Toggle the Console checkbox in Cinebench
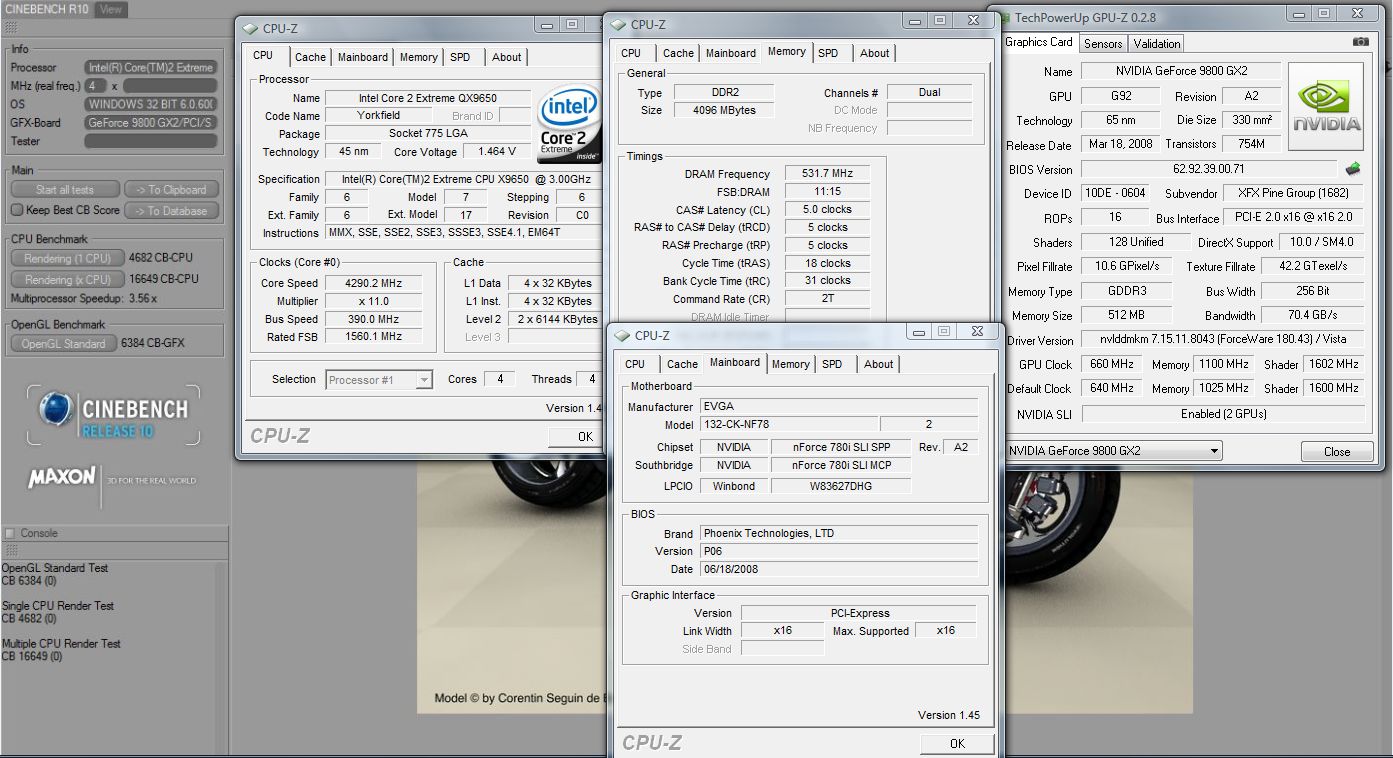This screenshot has width=1393, height=758. (10, 533)
